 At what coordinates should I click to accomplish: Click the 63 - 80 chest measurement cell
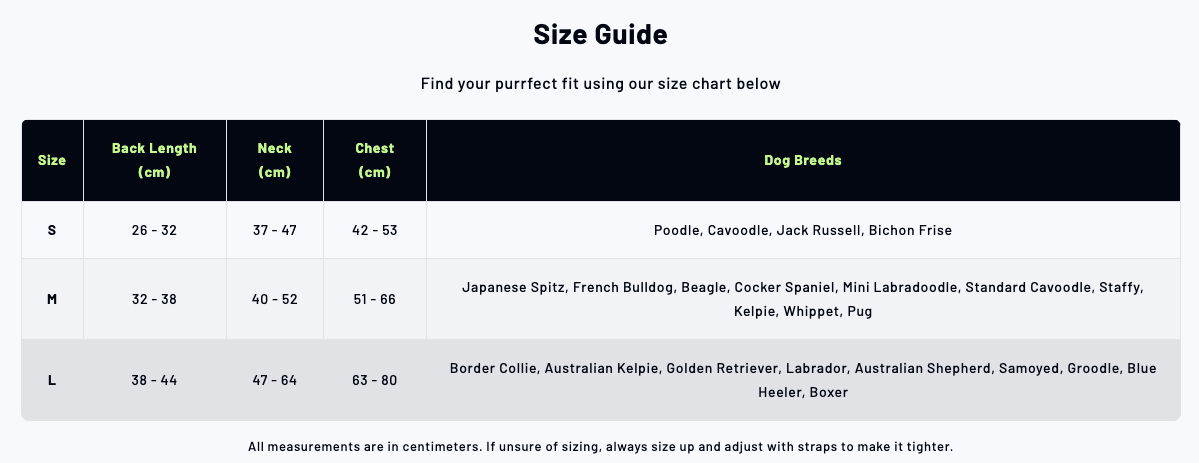(375, 380)
